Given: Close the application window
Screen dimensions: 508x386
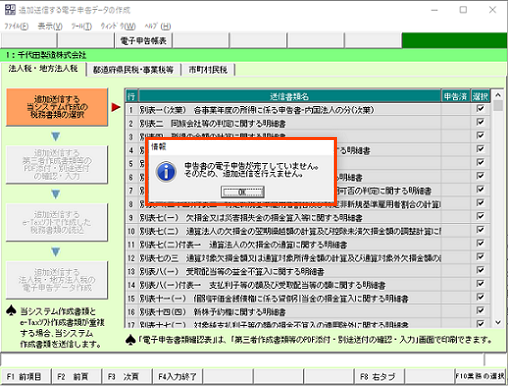Looking at the screenshot, I should point(492,10).
